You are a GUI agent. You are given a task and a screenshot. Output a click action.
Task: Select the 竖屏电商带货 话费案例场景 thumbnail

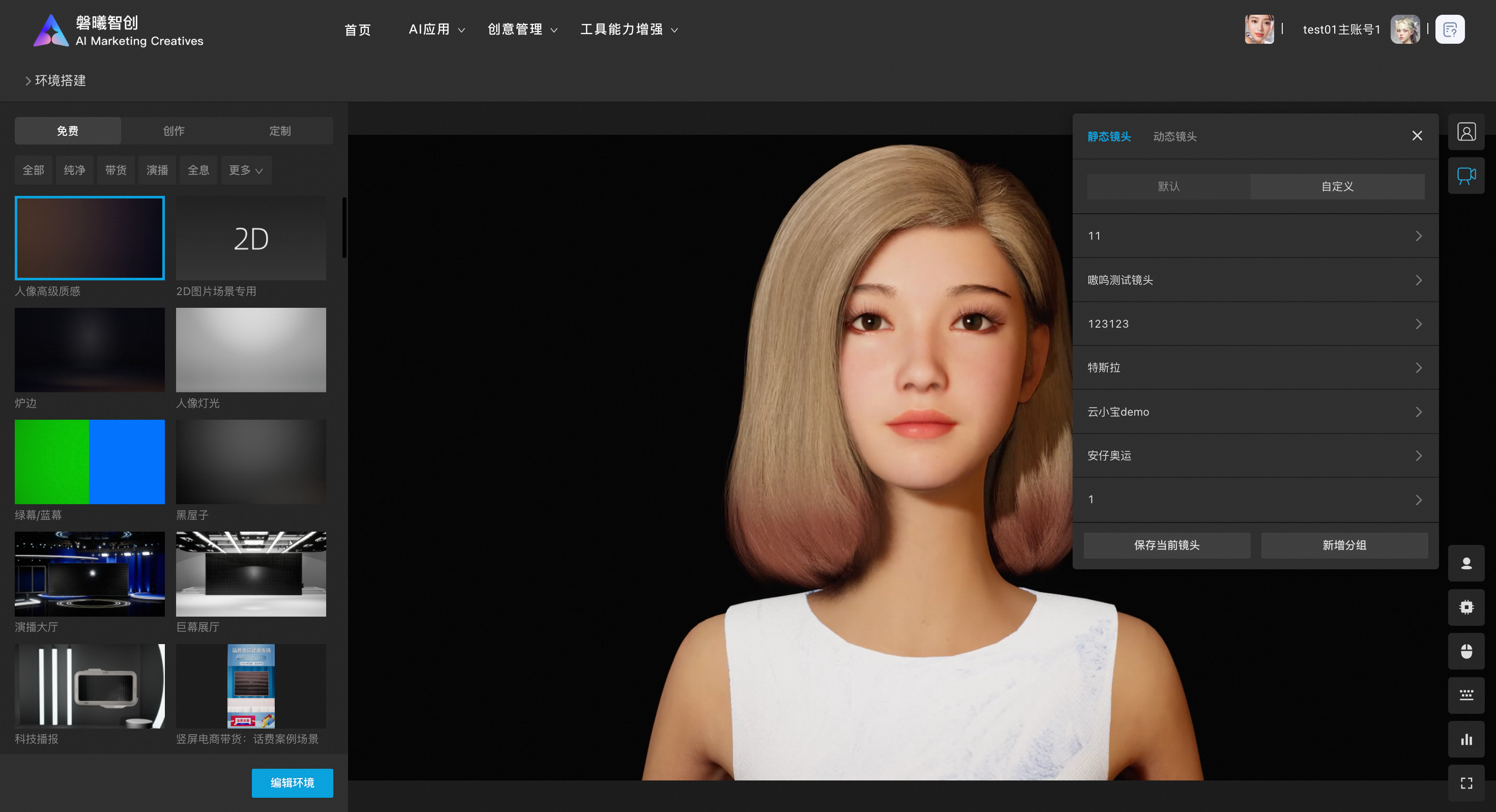click(251, 686)
